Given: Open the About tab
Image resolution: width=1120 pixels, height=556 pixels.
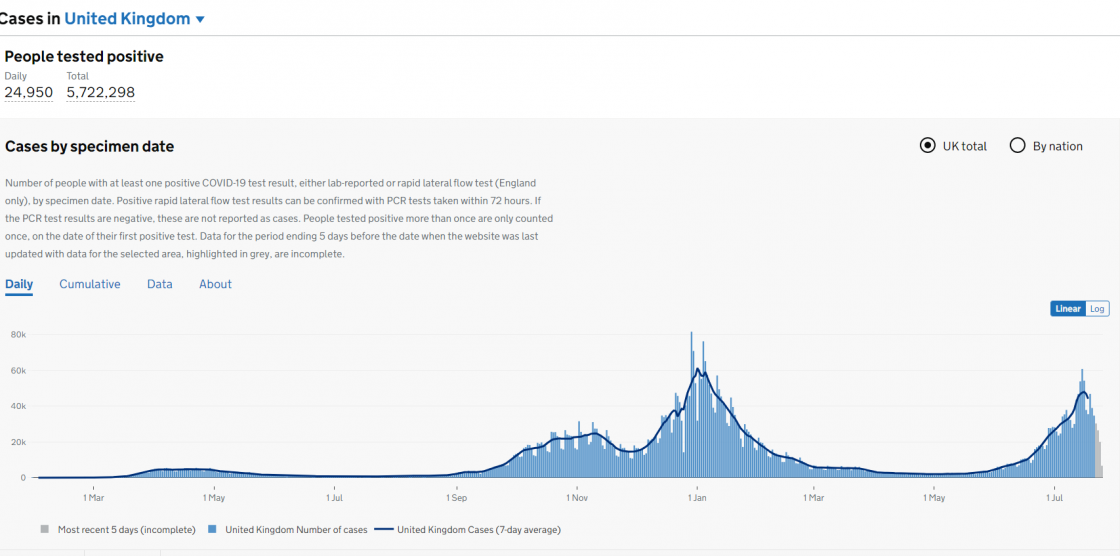Looking at the screenshot, I should (215, 284).
